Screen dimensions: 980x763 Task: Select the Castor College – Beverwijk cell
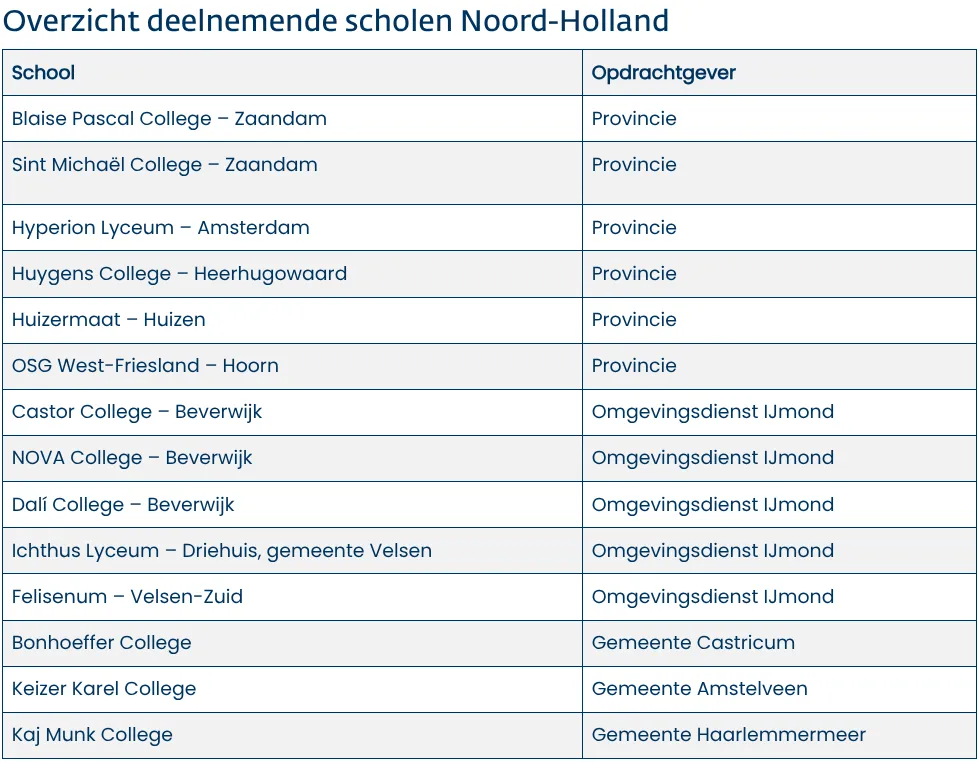(137, 412)
